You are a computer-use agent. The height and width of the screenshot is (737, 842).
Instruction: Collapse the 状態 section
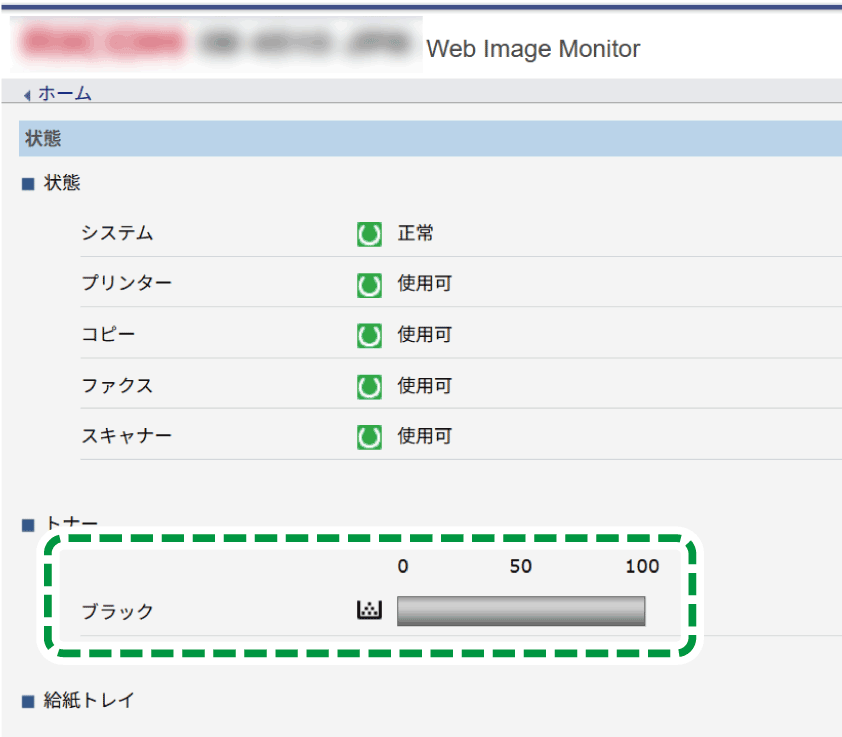58,183
